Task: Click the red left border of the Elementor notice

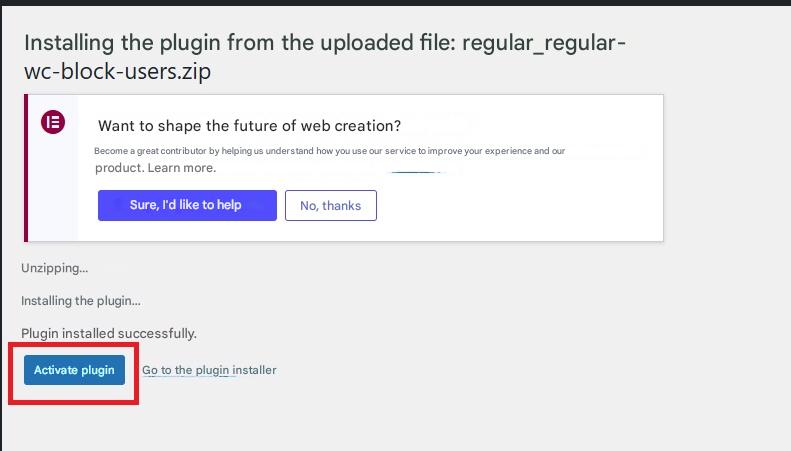Action: tap(26, 168)
